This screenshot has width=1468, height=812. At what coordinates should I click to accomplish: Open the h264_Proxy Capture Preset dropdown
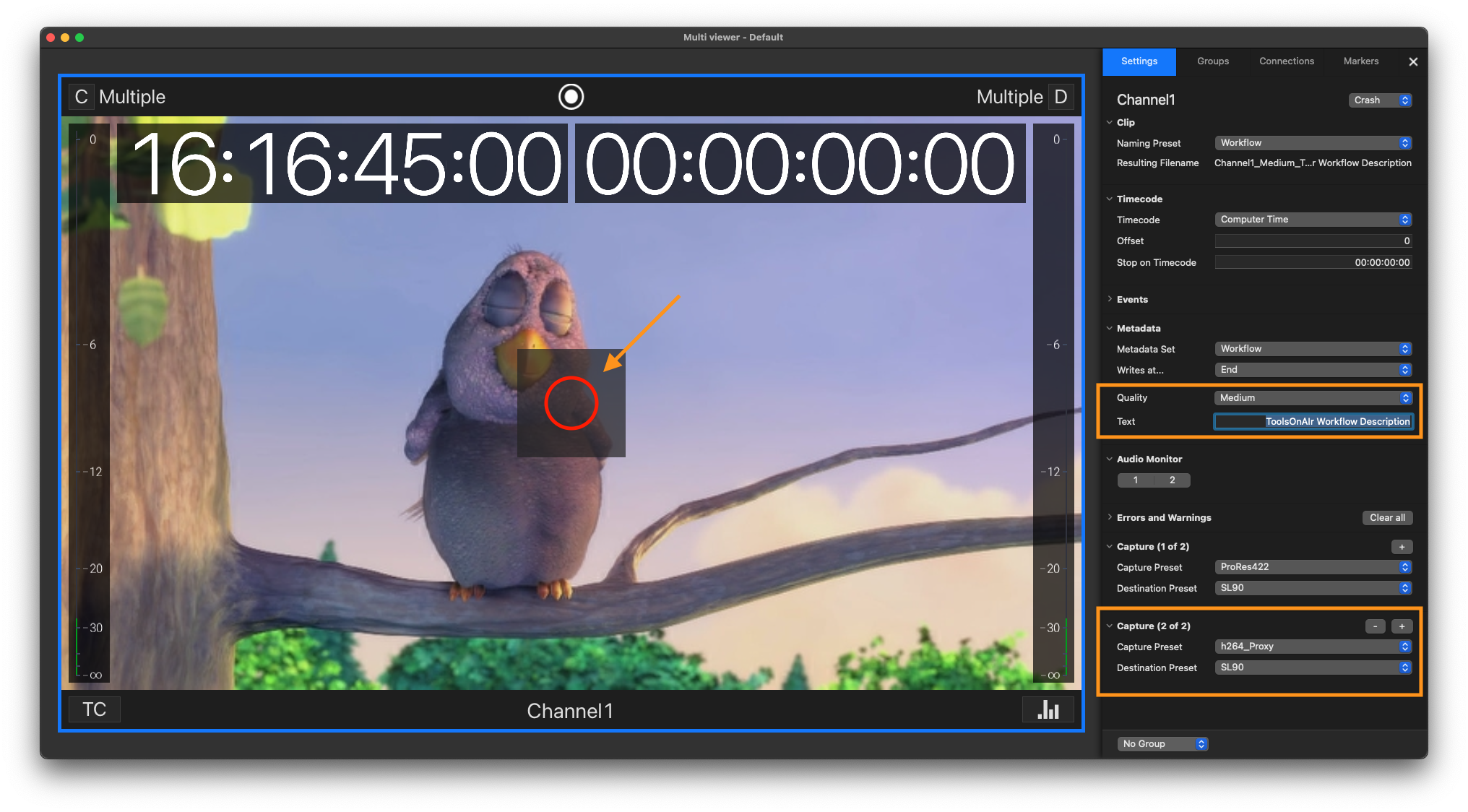click(1313, 647)
